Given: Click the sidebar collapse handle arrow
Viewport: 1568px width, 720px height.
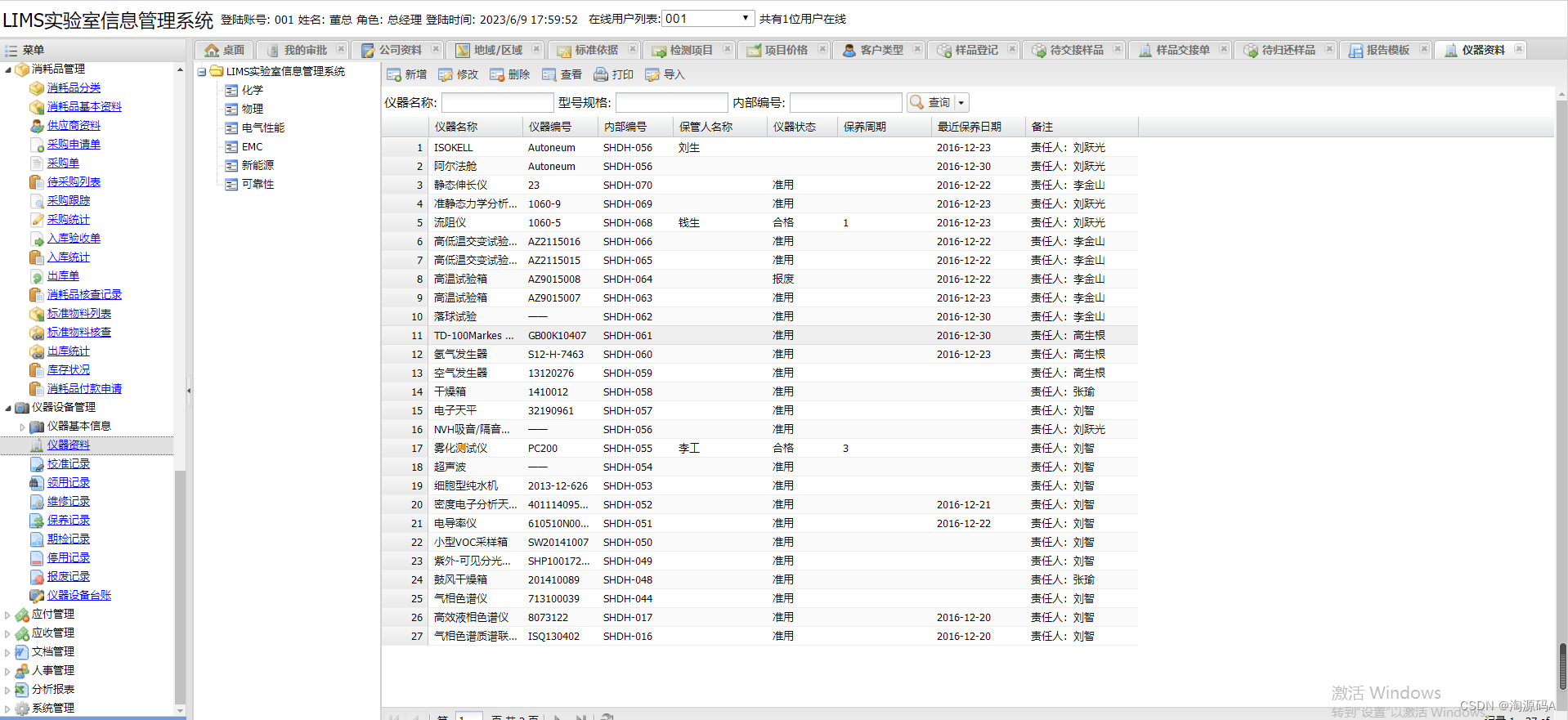Looking at the screenshot, I should click(x=189, y=391).
